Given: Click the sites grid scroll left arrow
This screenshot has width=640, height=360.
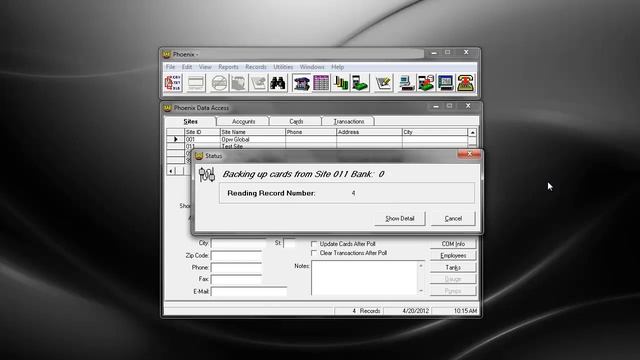Looking at the screenshot, I should [x=171, y=171].
